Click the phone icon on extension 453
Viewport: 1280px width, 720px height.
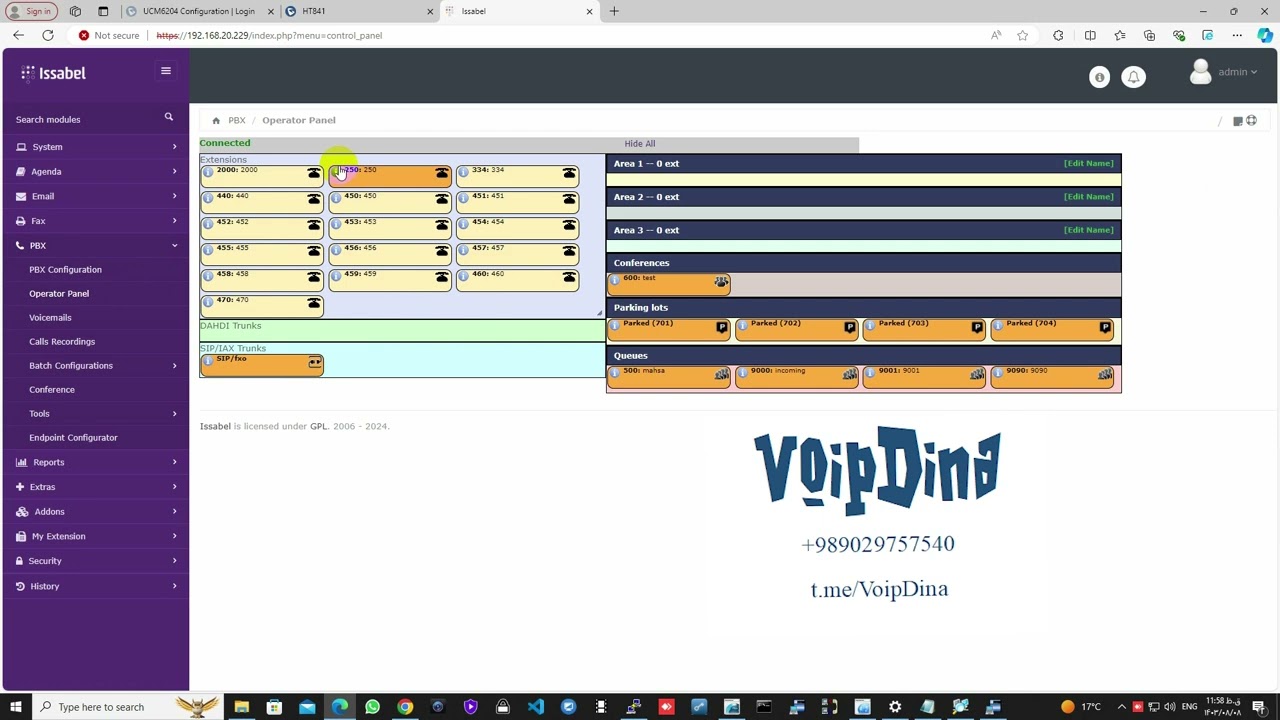[x=442, y=226]
